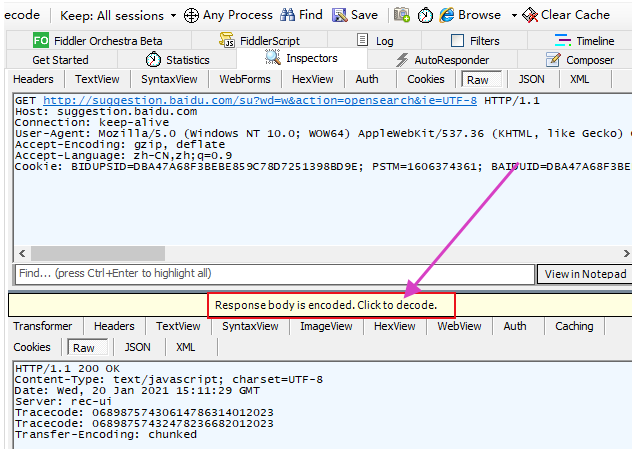Click the Log document icon

pos(362,40)
